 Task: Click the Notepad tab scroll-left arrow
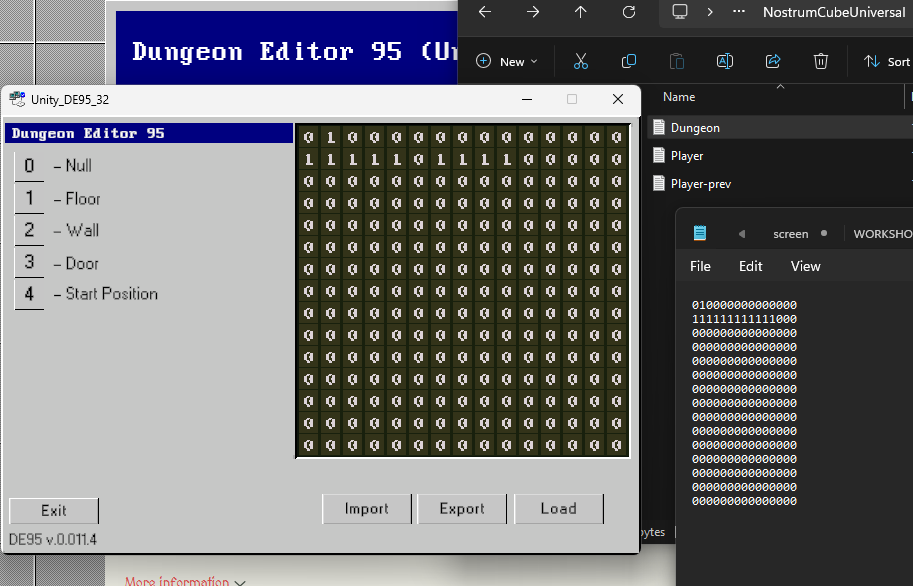742,234
